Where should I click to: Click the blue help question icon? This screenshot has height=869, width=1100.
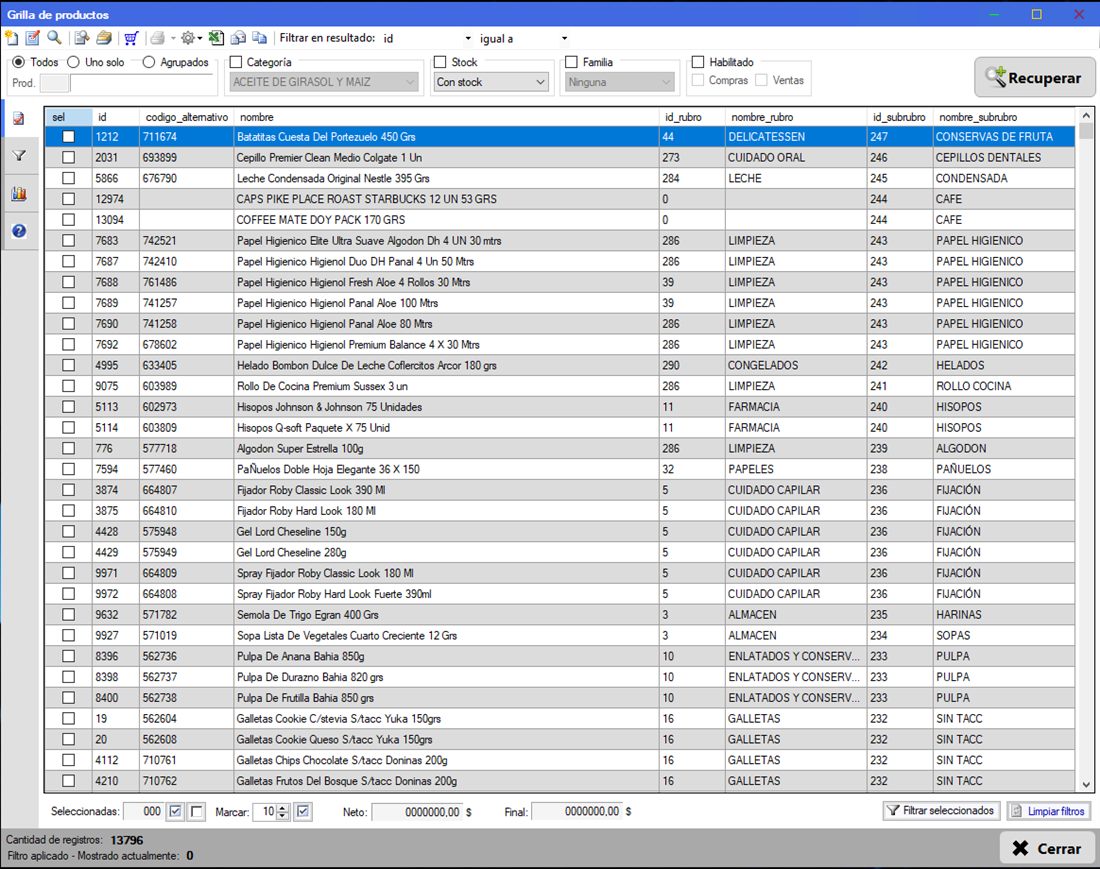tap(19, 231)
